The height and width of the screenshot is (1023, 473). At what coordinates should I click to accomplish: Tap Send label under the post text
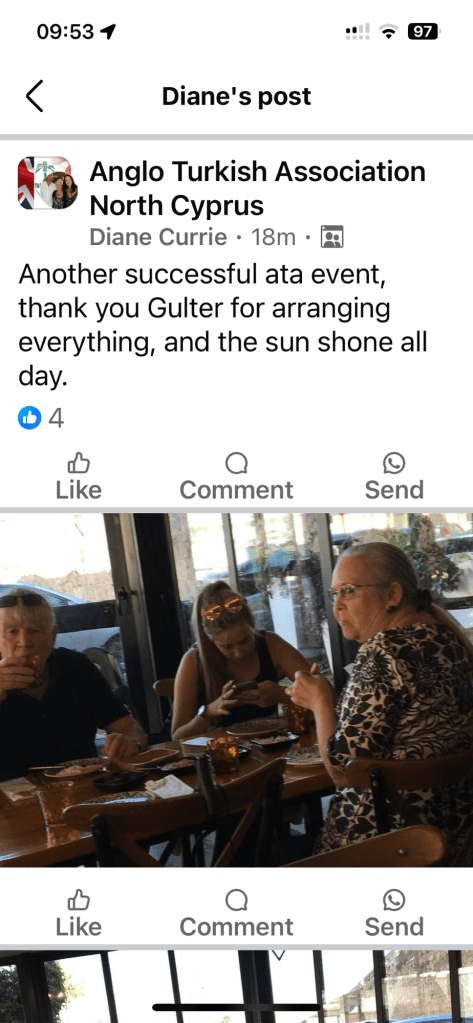394,489
